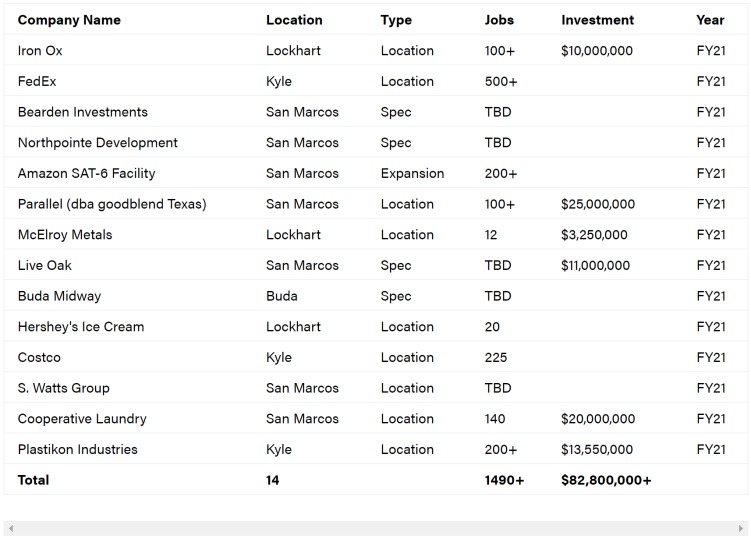Image resolution: width=751 pixels, height=539 pixels.
Task: Click the horizontal scrollbar track
Action: point(376,528)
